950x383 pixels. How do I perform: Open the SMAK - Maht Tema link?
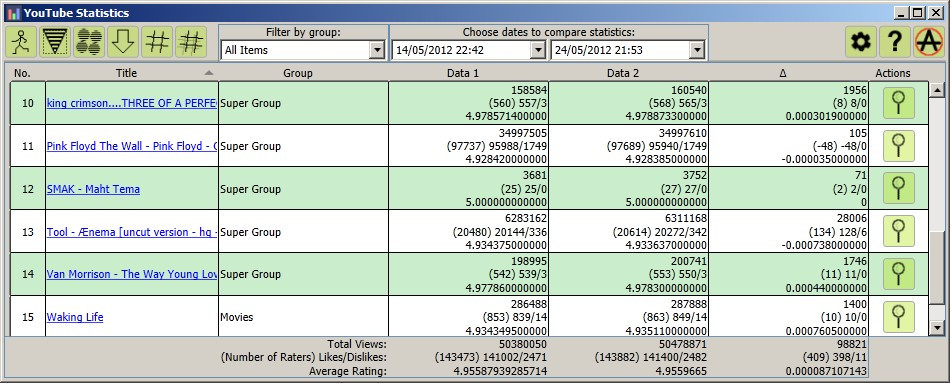click(93, 189)
